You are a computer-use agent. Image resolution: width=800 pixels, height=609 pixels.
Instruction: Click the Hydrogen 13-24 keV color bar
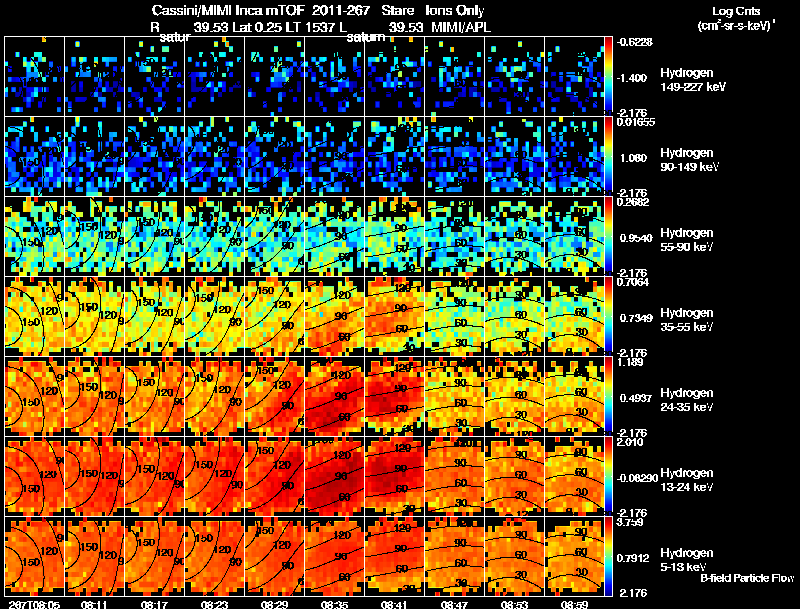[608, 476]
